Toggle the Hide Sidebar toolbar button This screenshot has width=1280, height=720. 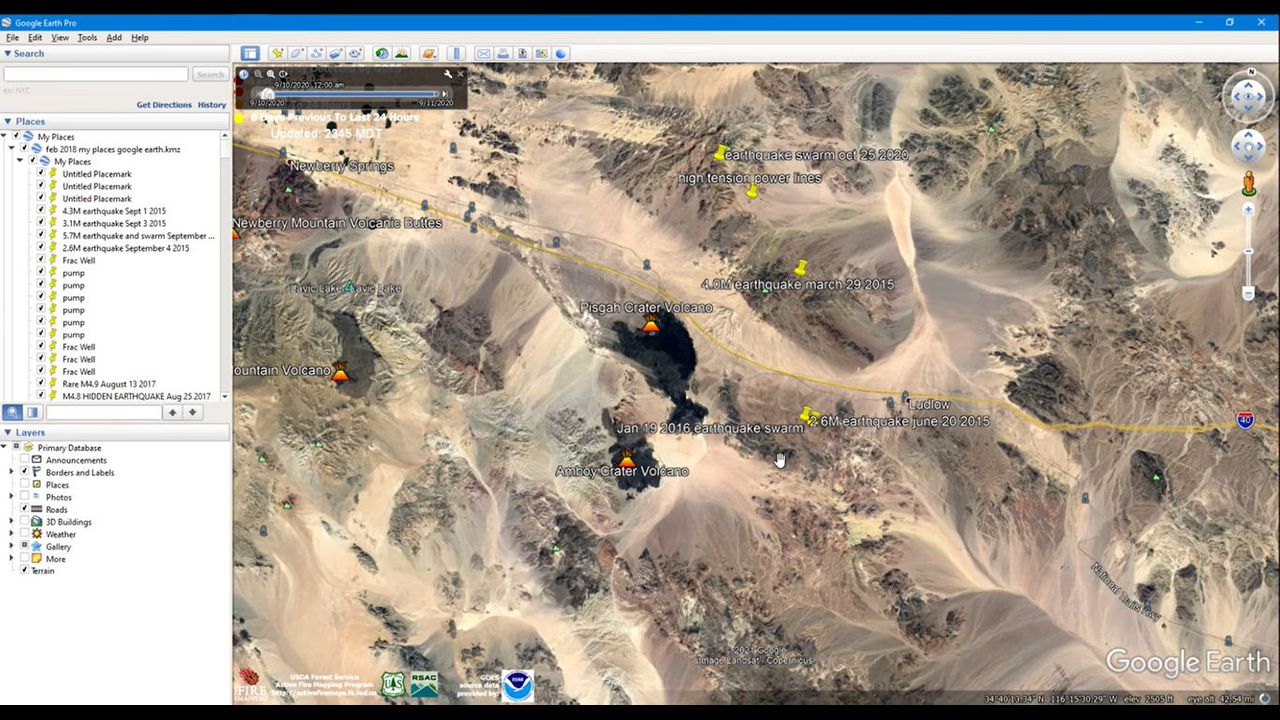click(x=250, y=53)
